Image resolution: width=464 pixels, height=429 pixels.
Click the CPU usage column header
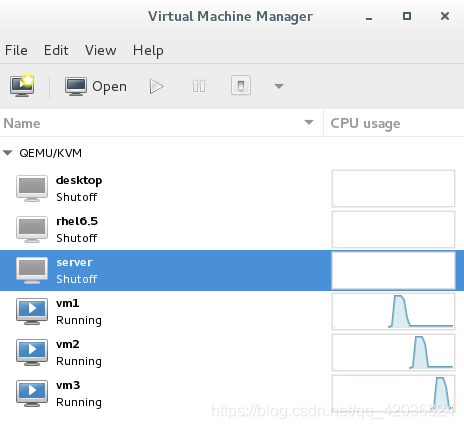point(394,123)
